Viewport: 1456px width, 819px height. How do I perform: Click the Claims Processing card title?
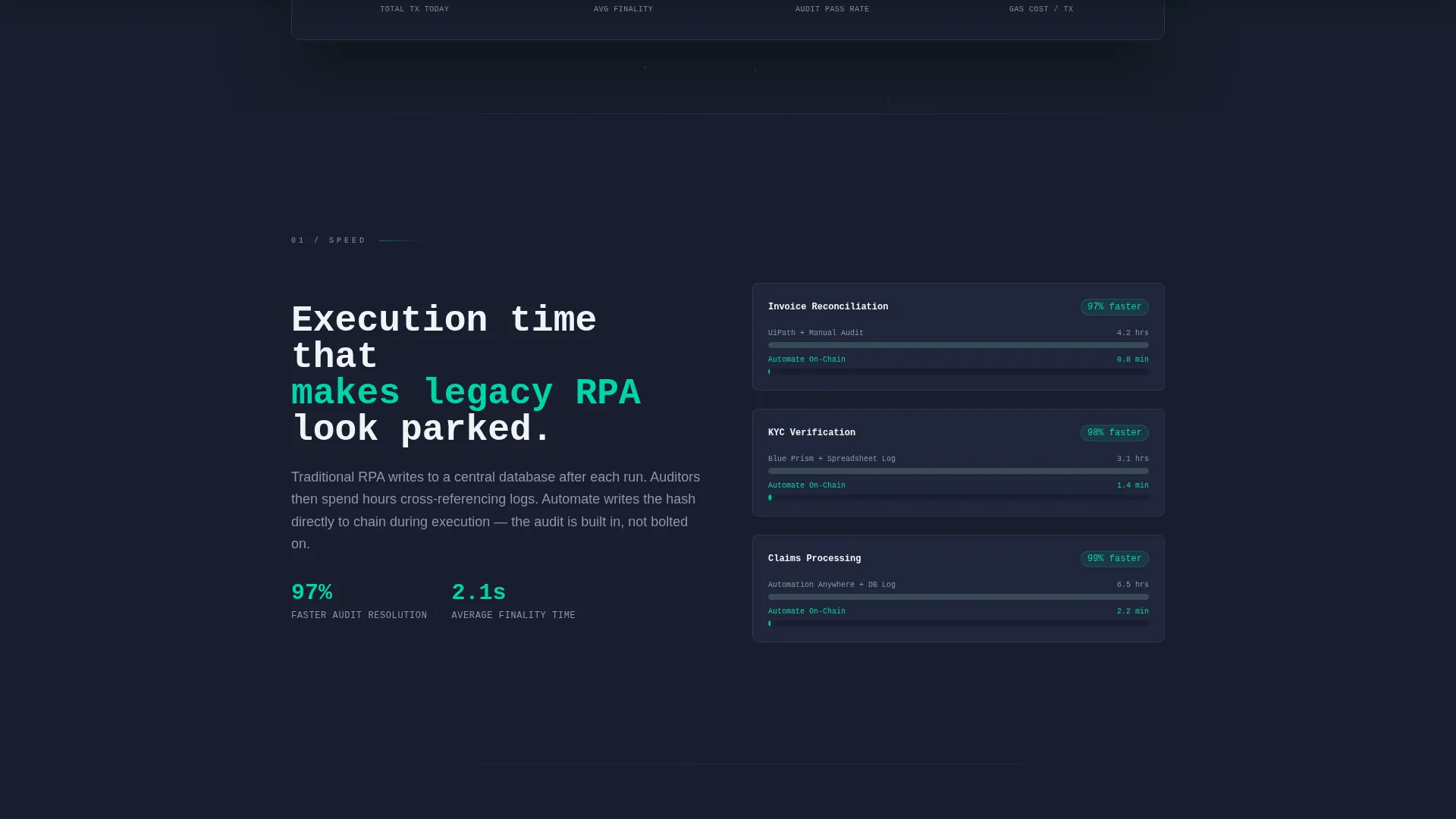pyautogui.click(x=814, y=559)
